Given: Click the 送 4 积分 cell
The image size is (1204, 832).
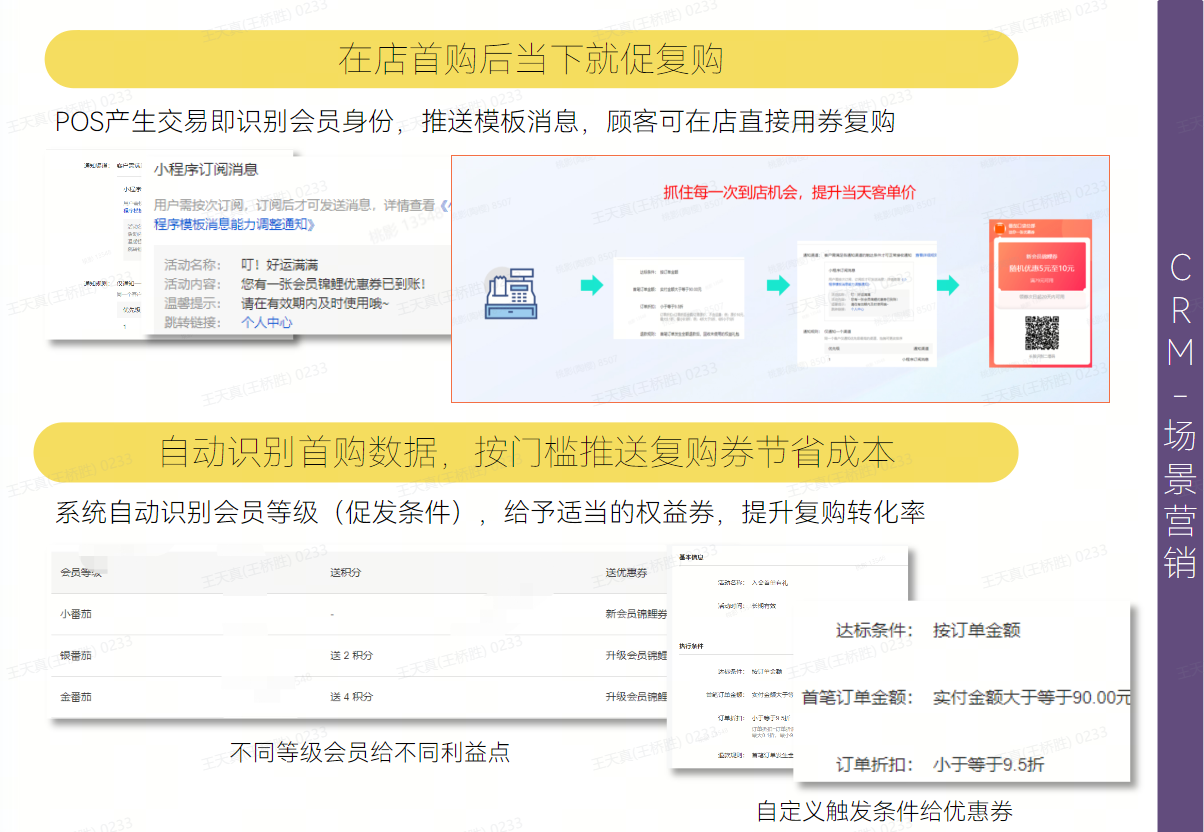Looking at the screenshot, I should pyautogui.click(x=351, y=696).
